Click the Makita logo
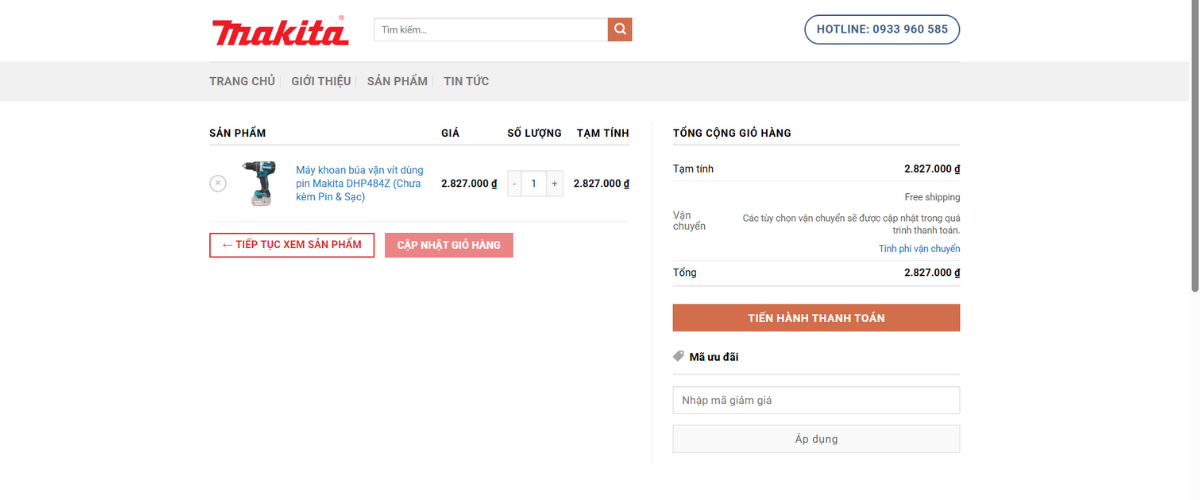This screenshot has width=1200, height=500. 280,31
